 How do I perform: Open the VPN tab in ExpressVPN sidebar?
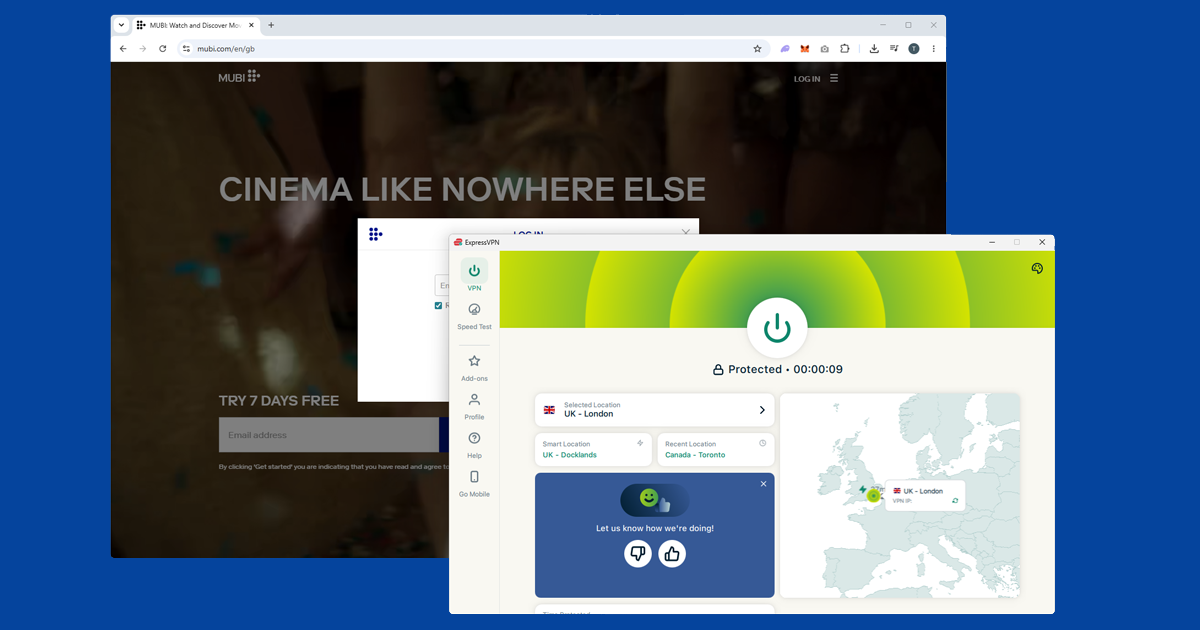[x=474, y=276]
